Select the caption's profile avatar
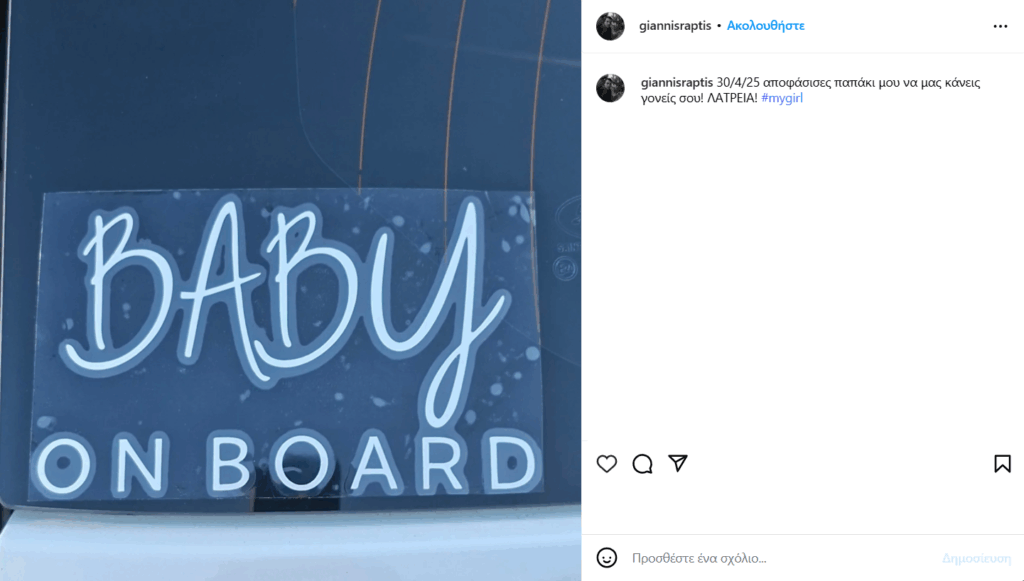 611,88
